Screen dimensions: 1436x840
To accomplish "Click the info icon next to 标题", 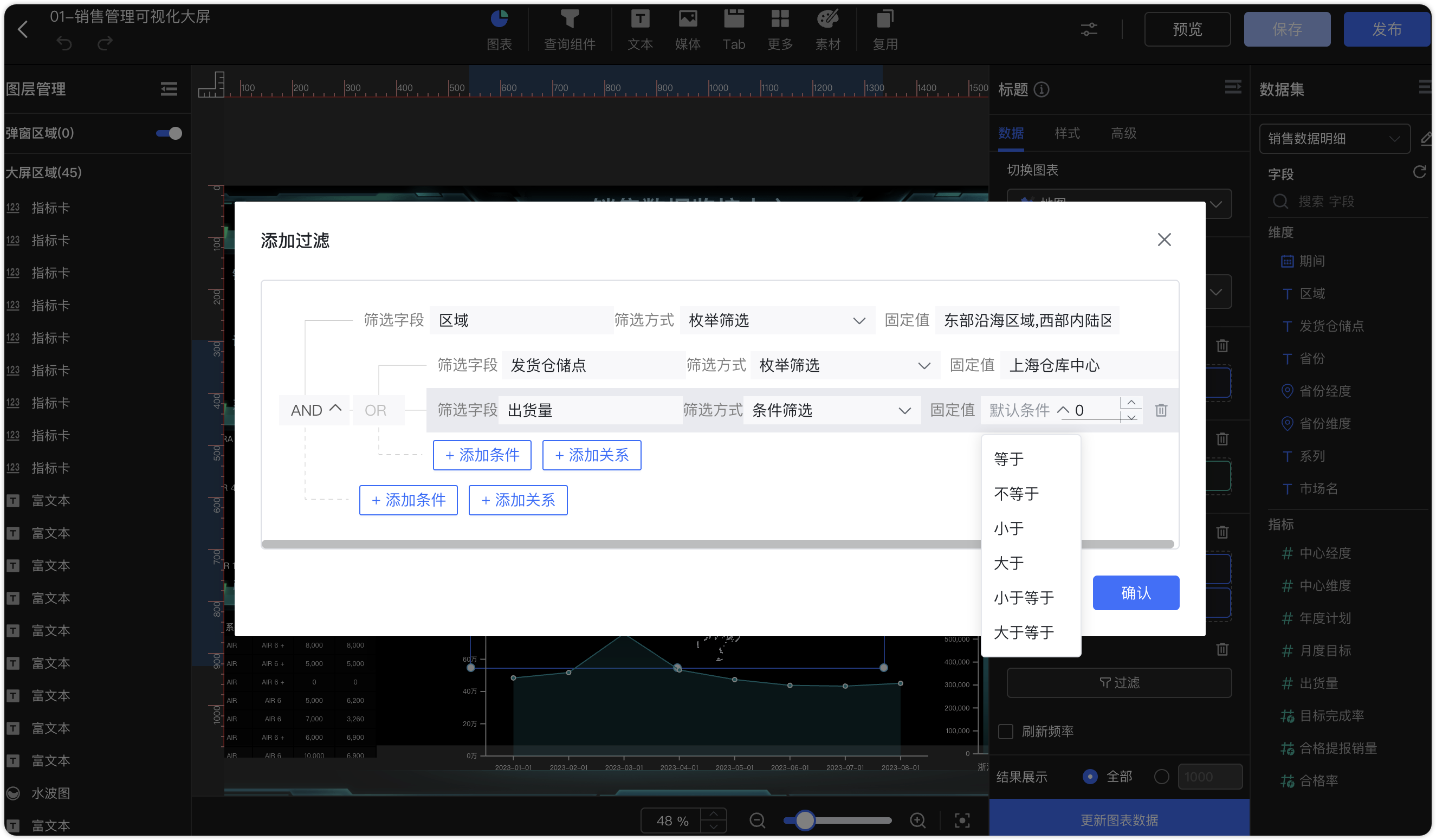I will (x=1041, y=89).
